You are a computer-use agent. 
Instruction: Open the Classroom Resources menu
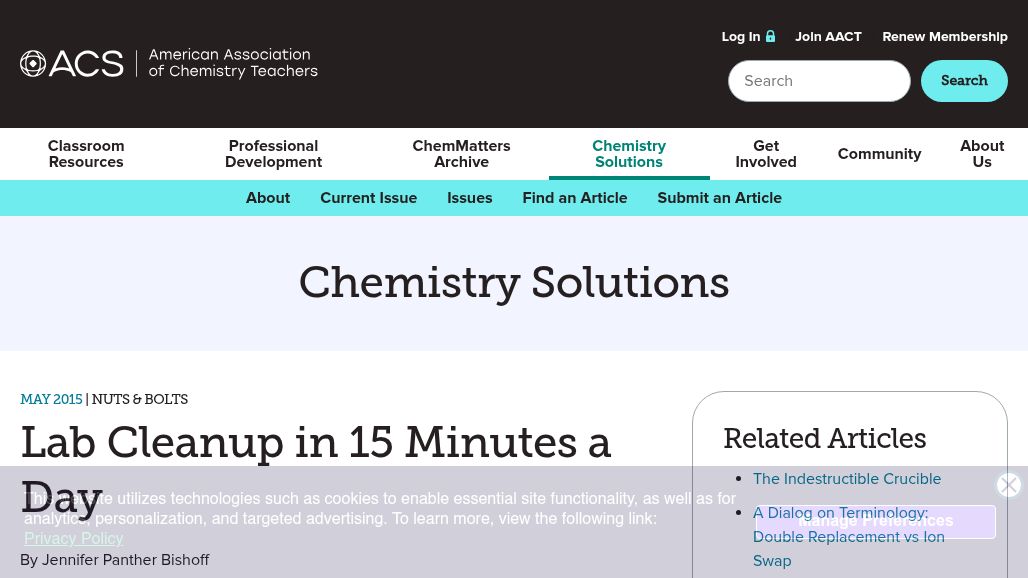click(86, 154)
